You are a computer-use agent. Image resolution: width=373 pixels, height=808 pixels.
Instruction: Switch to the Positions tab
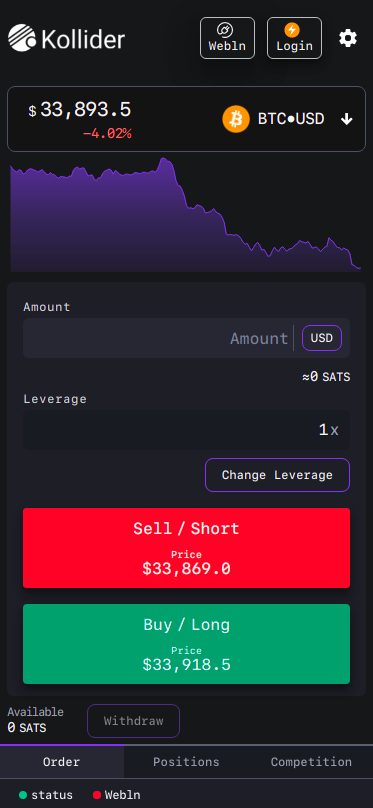[186, 762]
